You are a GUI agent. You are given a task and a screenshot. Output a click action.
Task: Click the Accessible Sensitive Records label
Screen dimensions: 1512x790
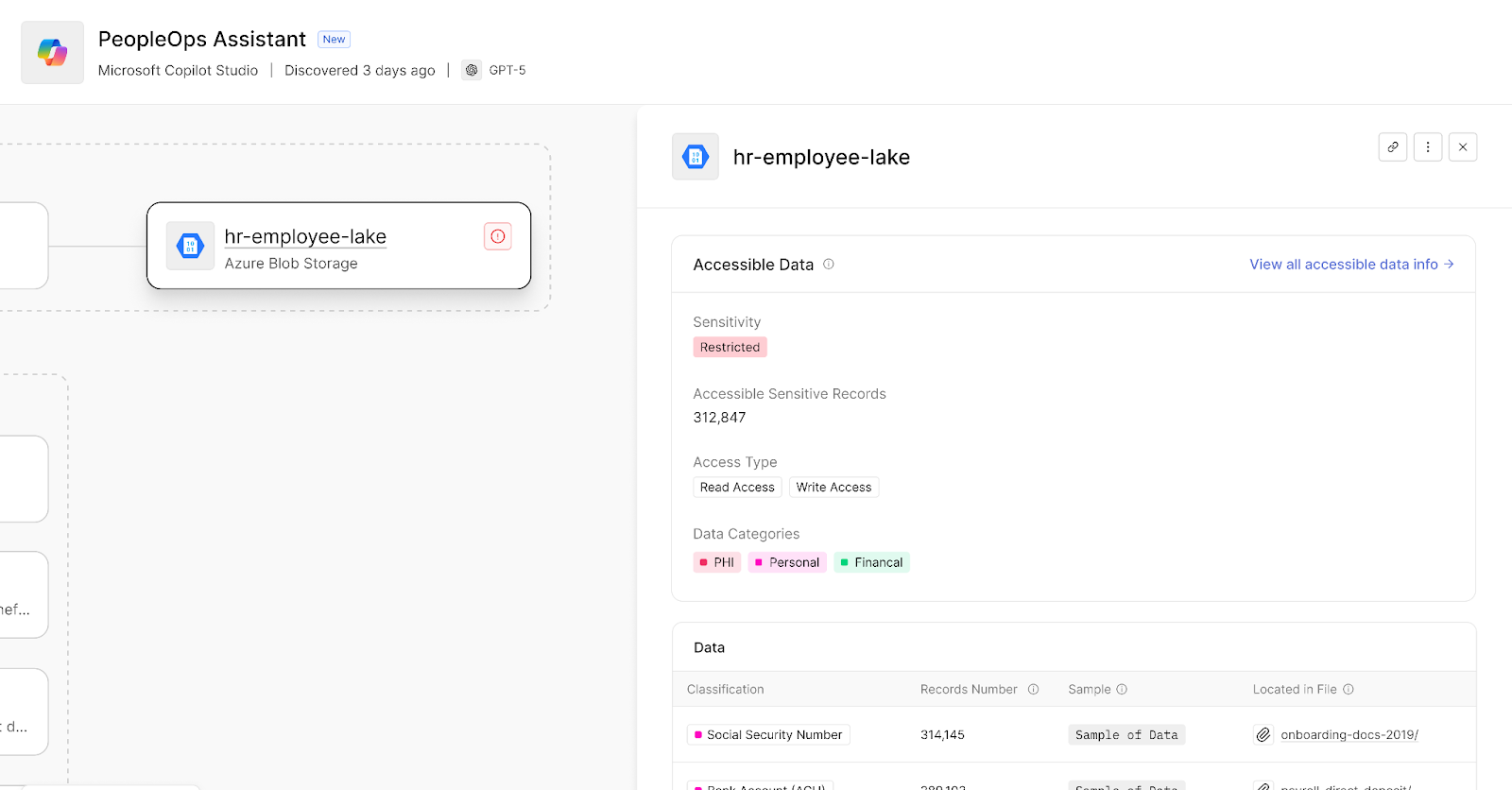coord(789,394)
